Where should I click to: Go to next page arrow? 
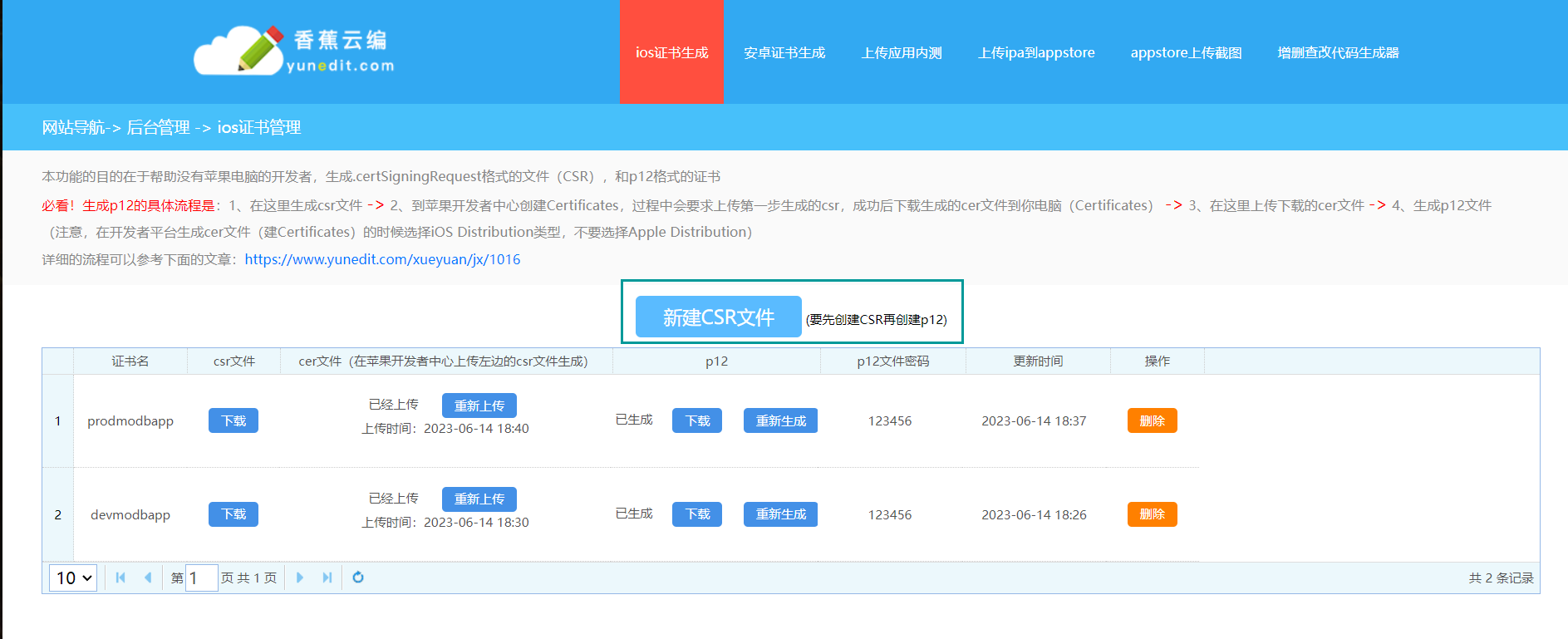[x=300, y=578]
